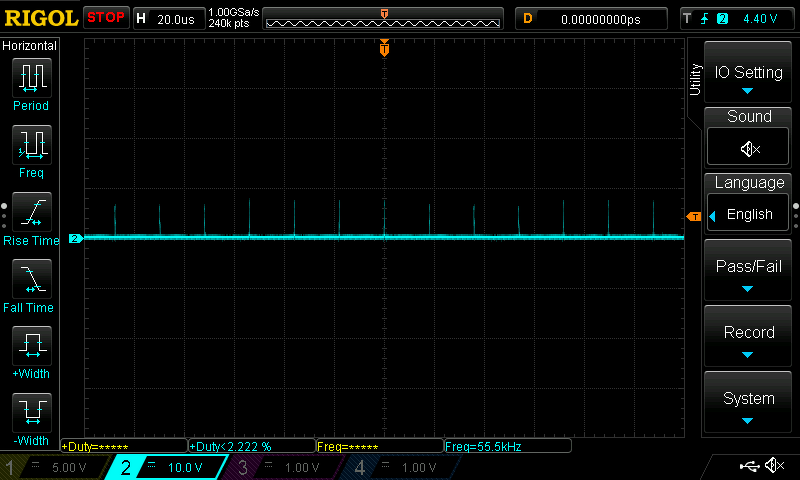This screenshot has width=800, height=480.
Task: Click the yellow Freq measurement result
Action: coord(380,446)
